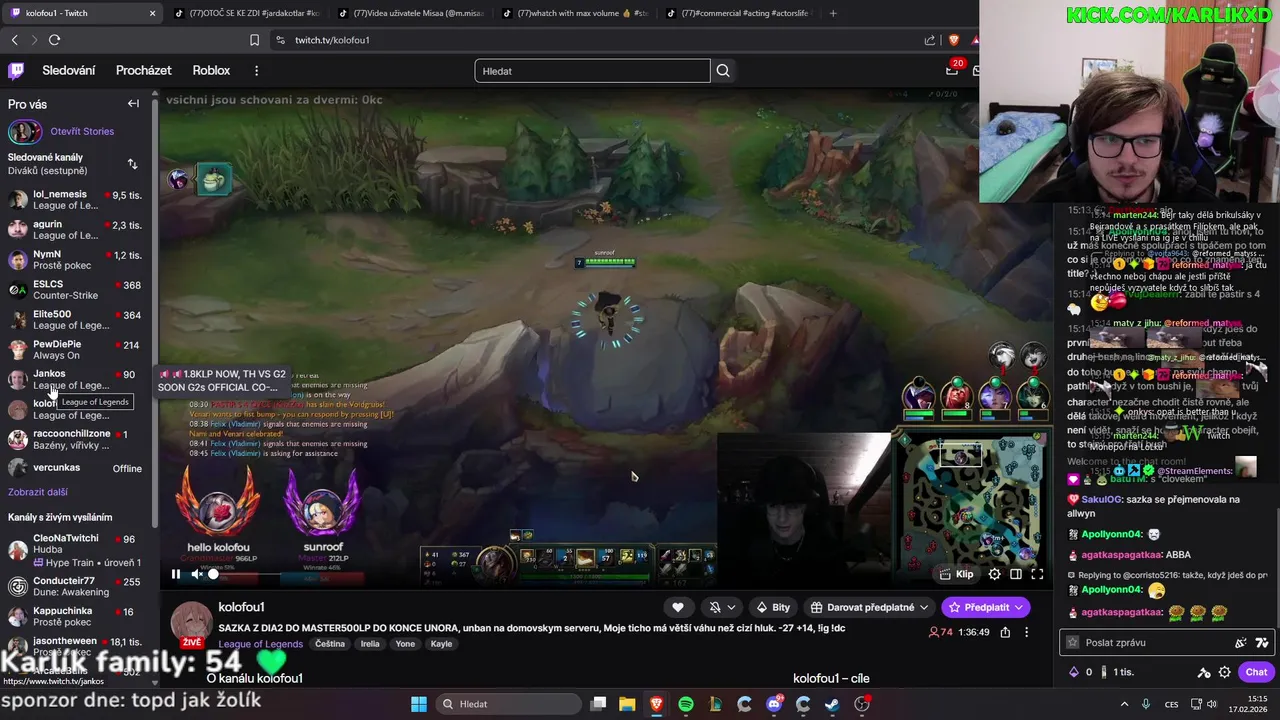Open stream more options menu
Viewport: 1280px width, 720px height.
pyautogui.click(x=1026, y=632)
